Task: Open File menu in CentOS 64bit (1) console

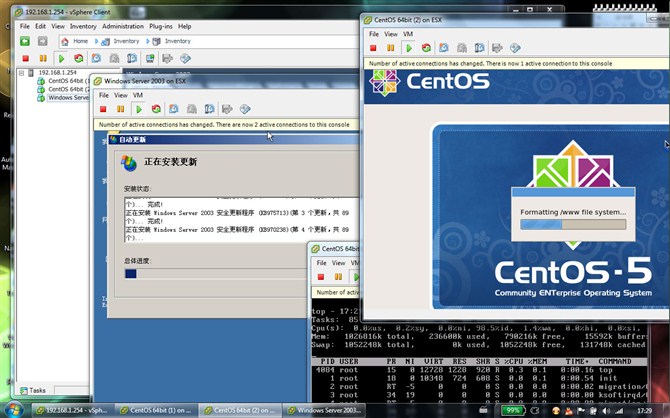Action: pos(321,263)
